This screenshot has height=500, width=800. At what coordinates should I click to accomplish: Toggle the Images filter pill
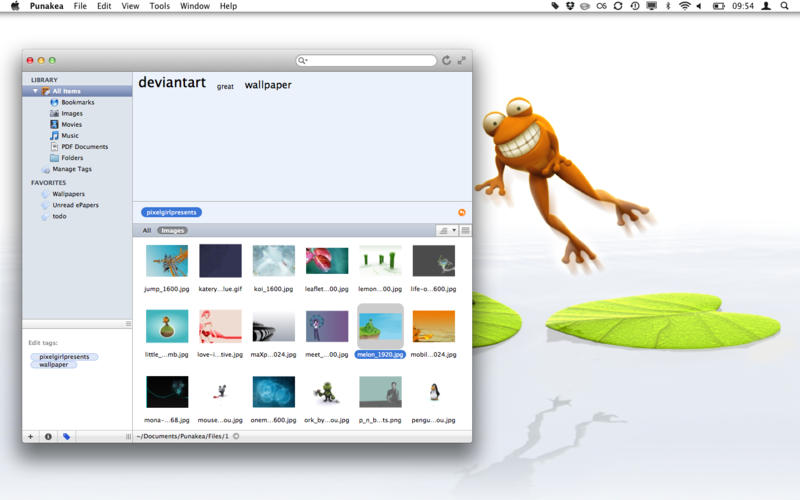(x=173, y=230)
